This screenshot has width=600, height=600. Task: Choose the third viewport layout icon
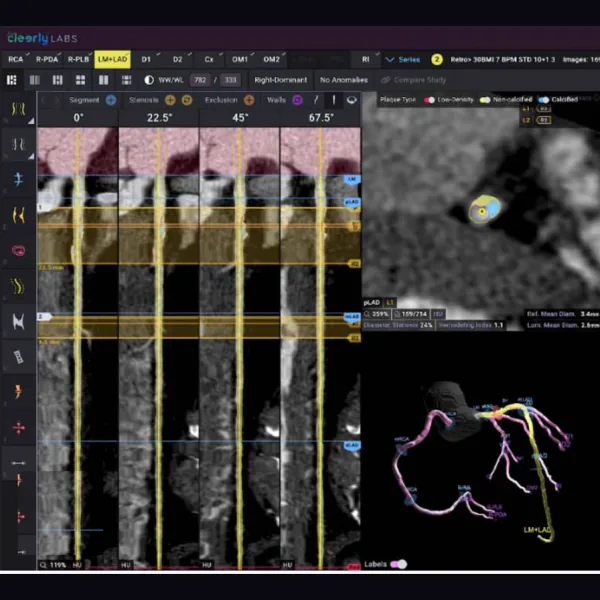pos(58,80)
